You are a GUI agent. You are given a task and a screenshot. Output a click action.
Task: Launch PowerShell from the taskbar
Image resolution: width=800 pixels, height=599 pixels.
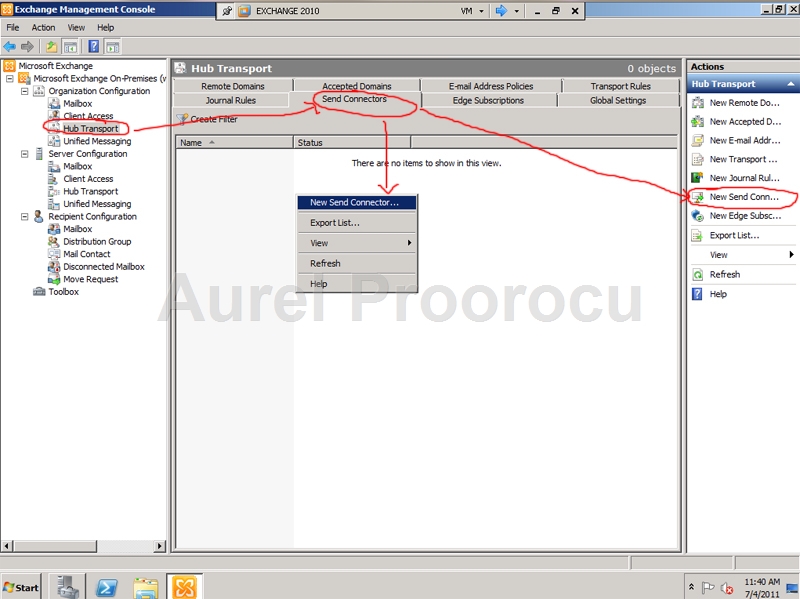(107, 587)
